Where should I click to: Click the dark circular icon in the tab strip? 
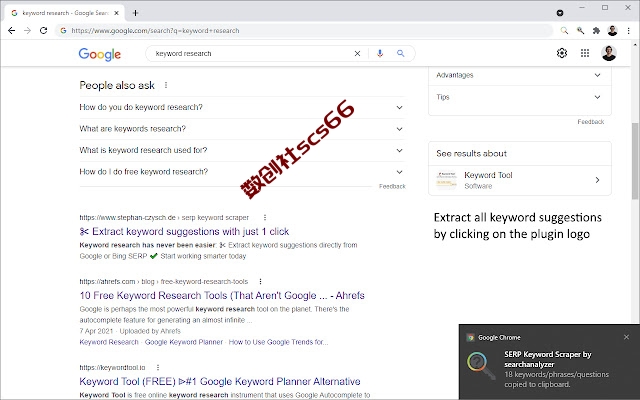coord(560,13)
